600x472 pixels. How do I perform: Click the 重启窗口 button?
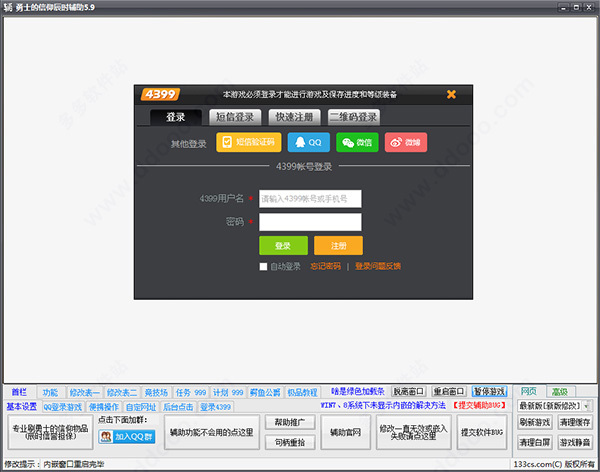point(449,391)
